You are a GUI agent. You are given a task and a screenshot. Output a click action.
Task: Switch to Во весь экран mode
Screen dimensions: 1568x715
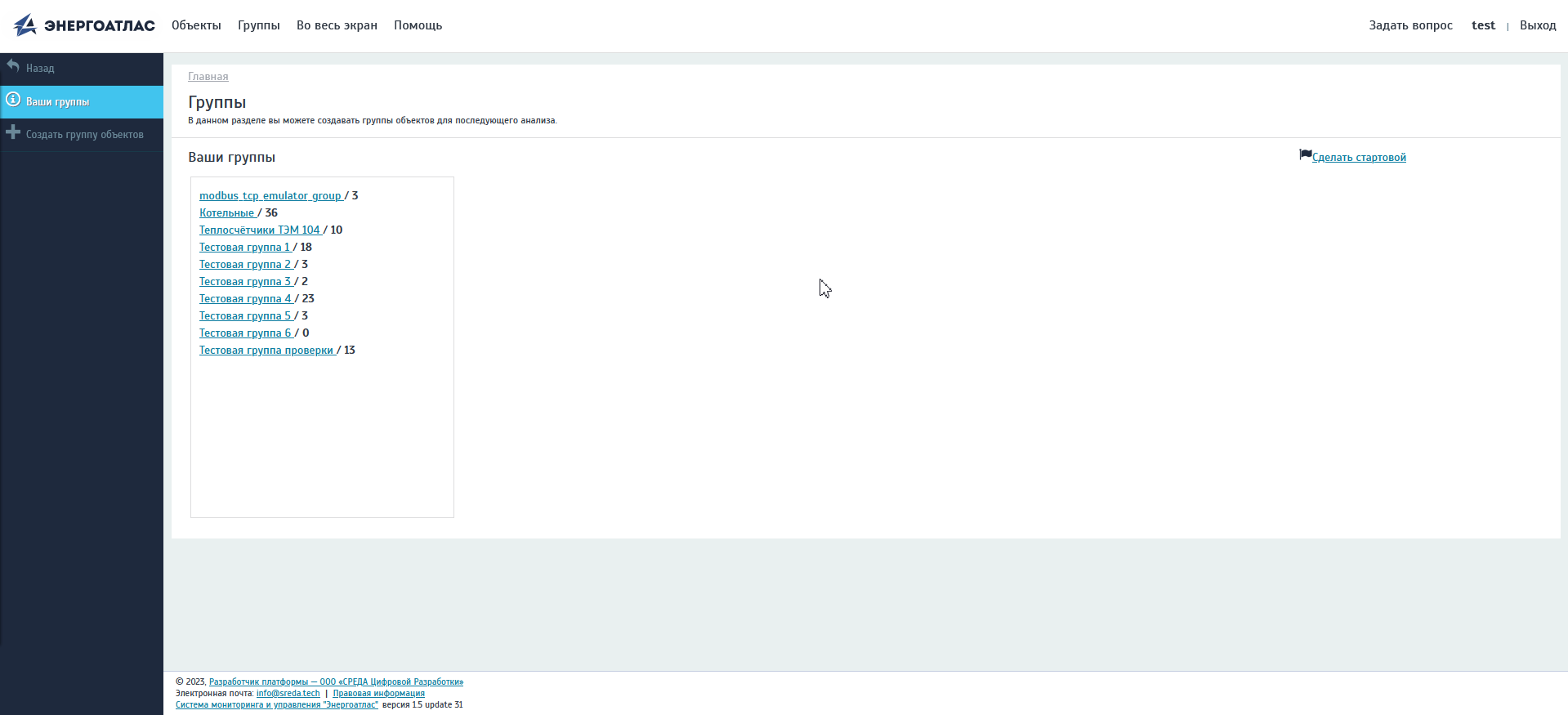(x=337, y=25)
